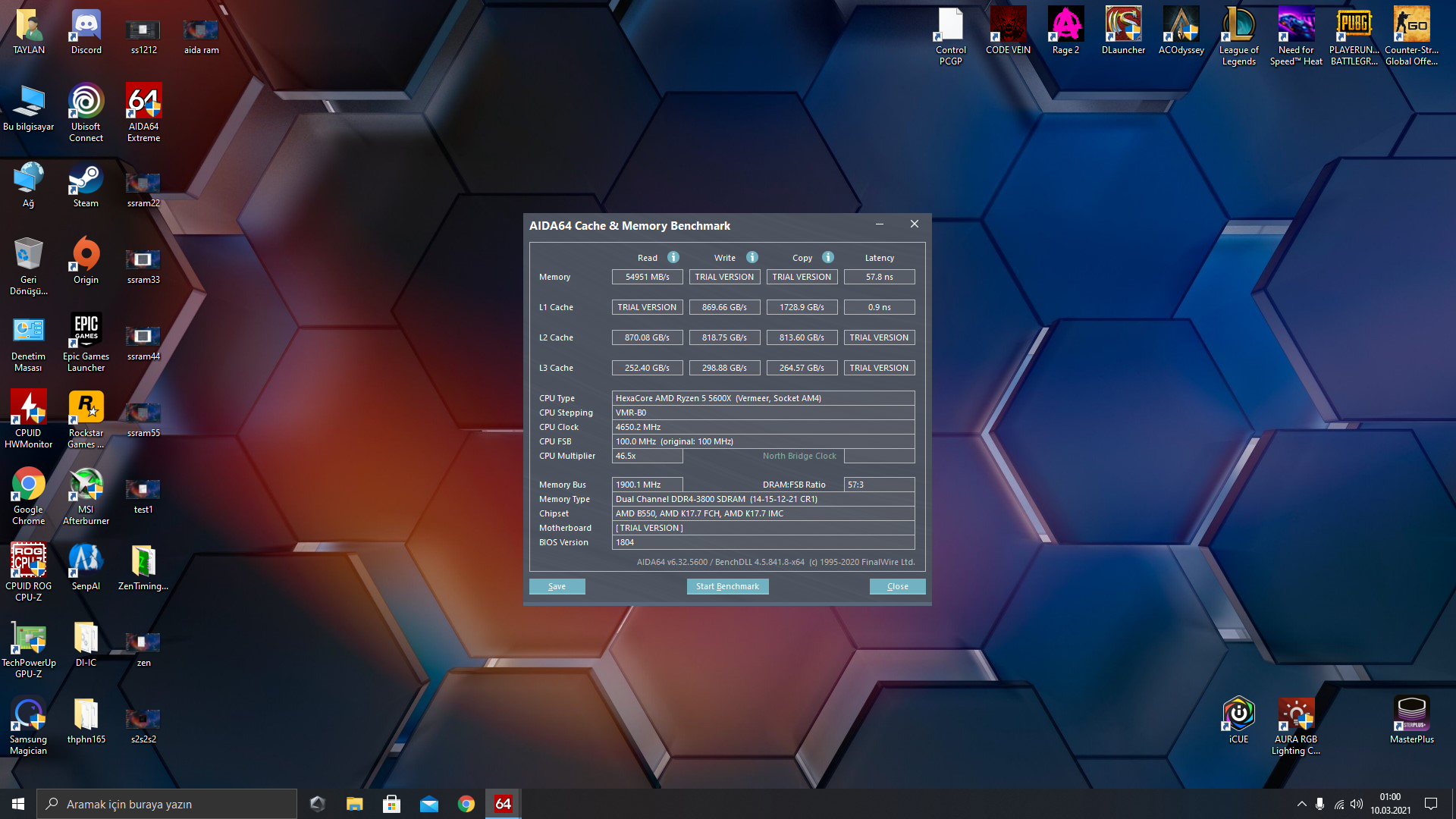Click the Memory Read result field
The width and height of the screenshot is (1456, 819).
647,277
